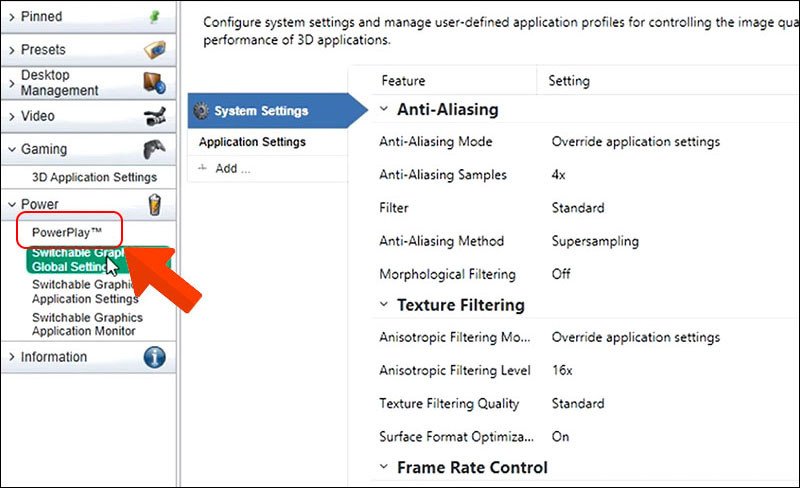Screen dimensions: 800x488
Task: Change the Anti-Aliasing Samples 4x value
Action: [x=559, y=175]
